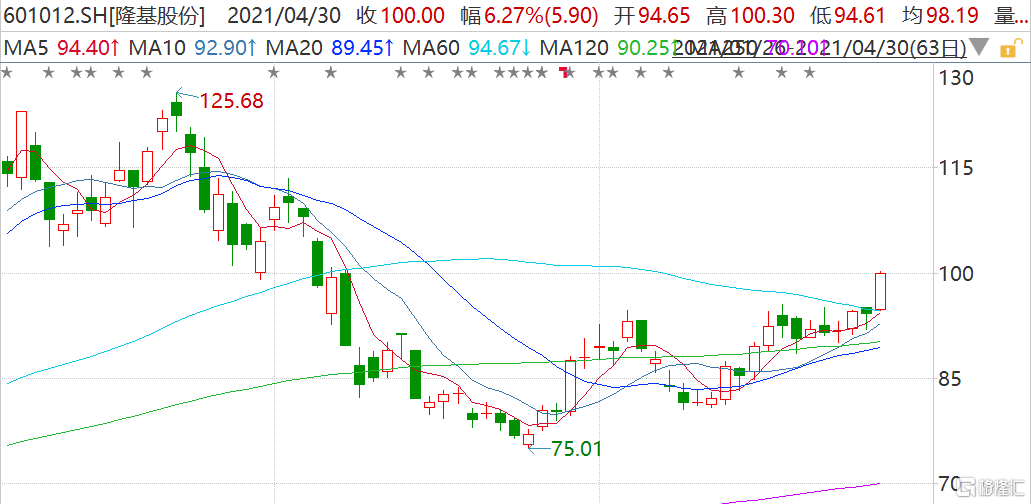This screenshot has height=504, width=1031.
Task: Click average price 均 98.19
Action: (x=941, y=16)
